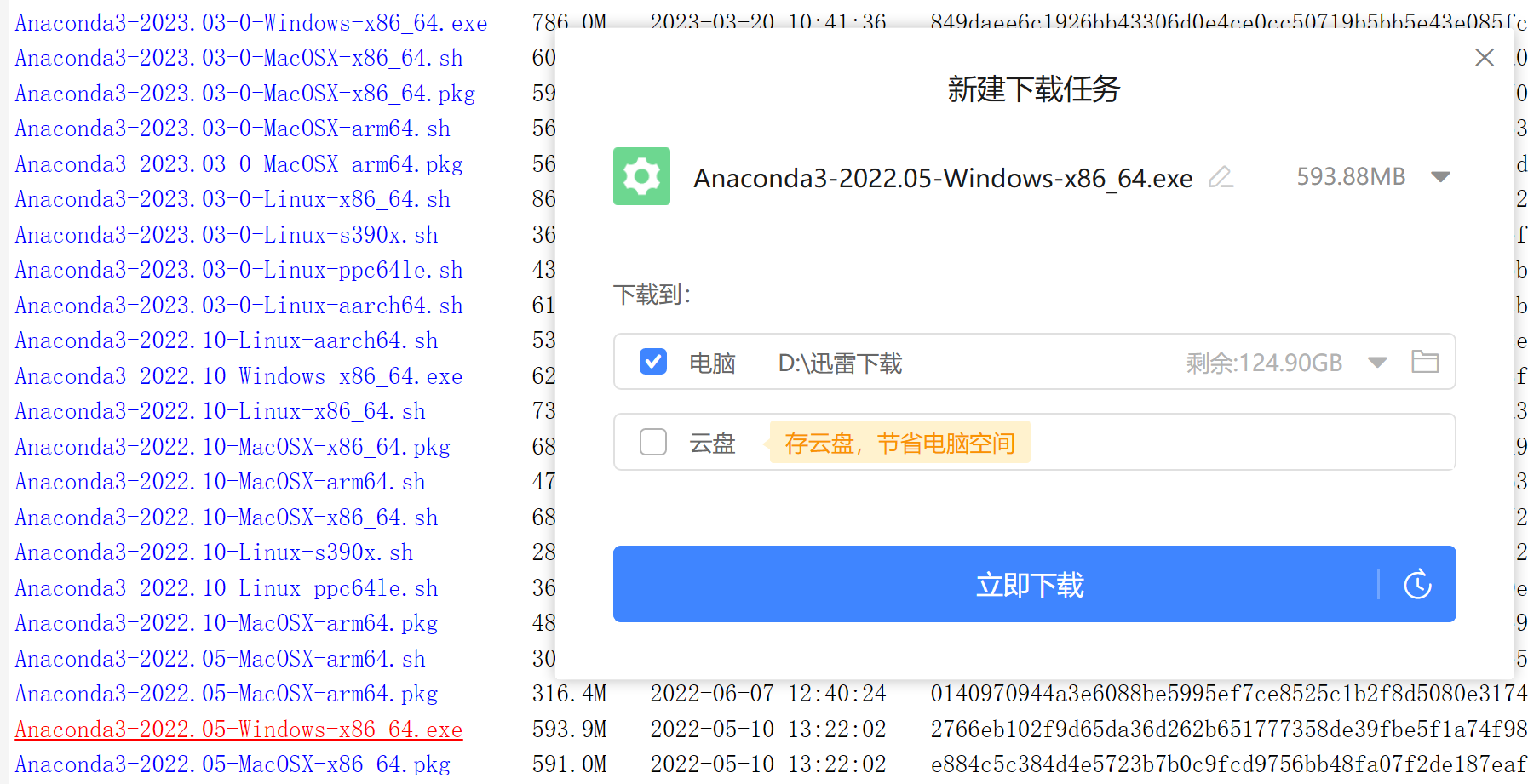Open Anaconda3-2022.05-MacOSX-arm64.sh link
The image size is (1528, 784).
[220, 659]
